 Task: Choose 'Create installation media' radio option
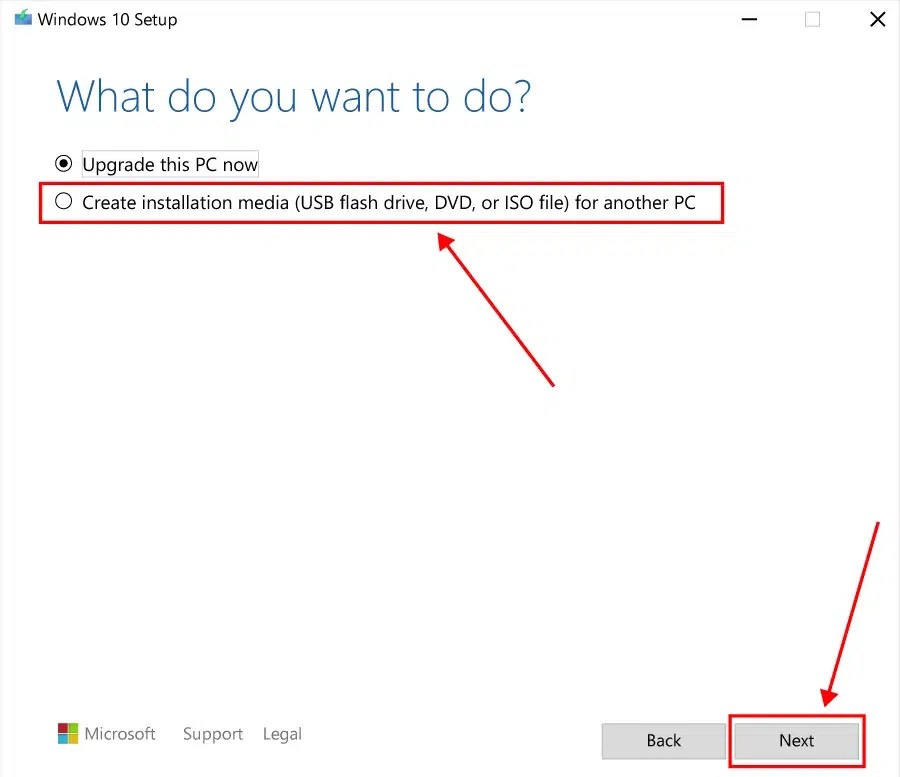(64, 201)
